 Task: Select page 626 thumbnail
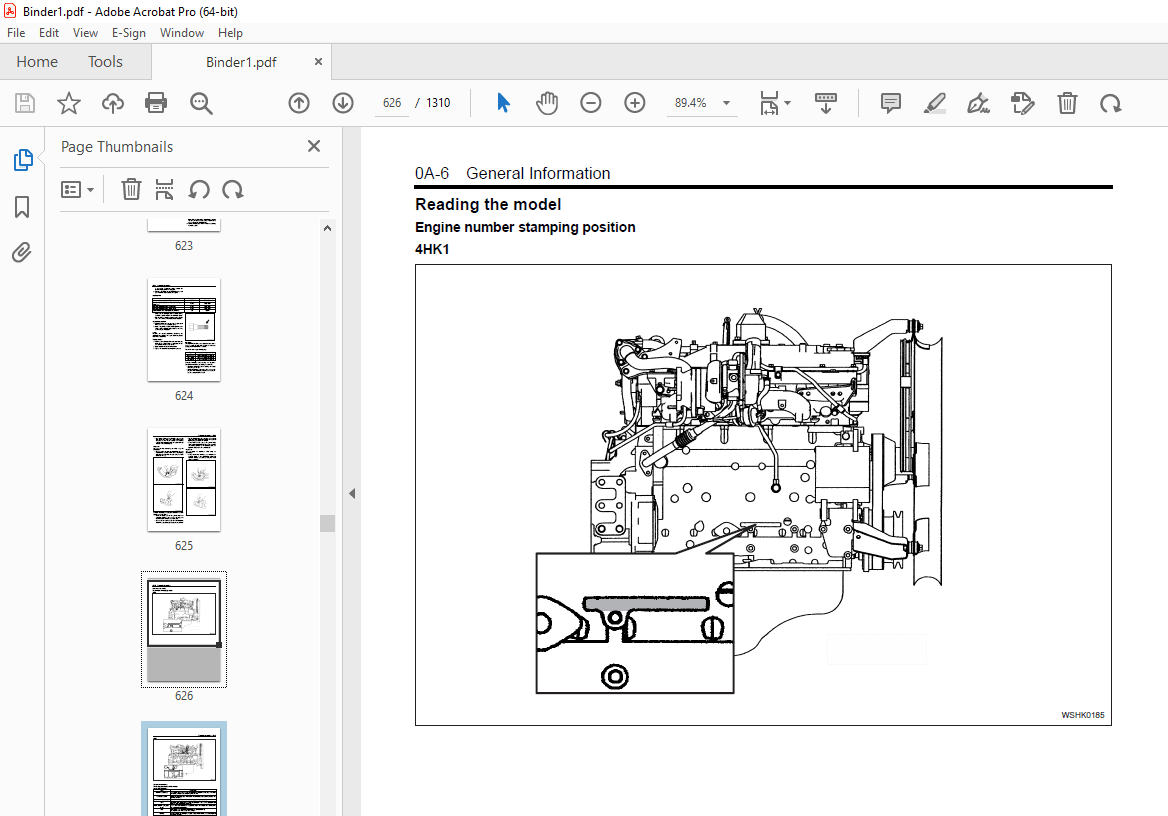(184, 630)
